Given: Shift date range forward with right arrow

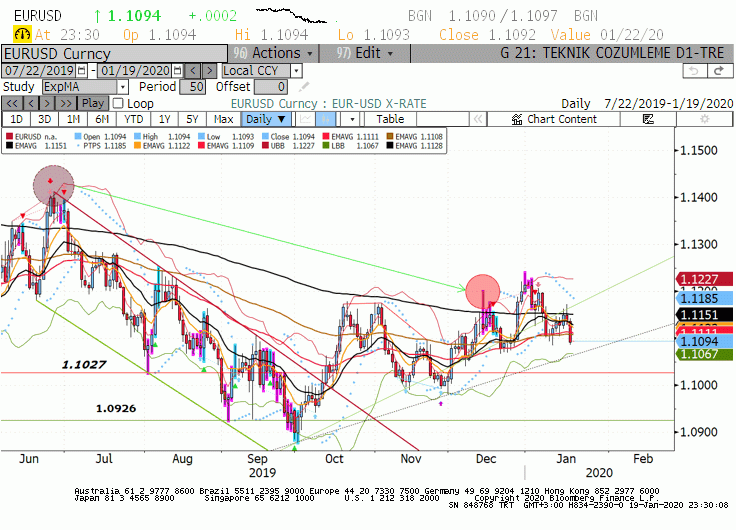Looking at the screenshot, I should tap(209, 71).
